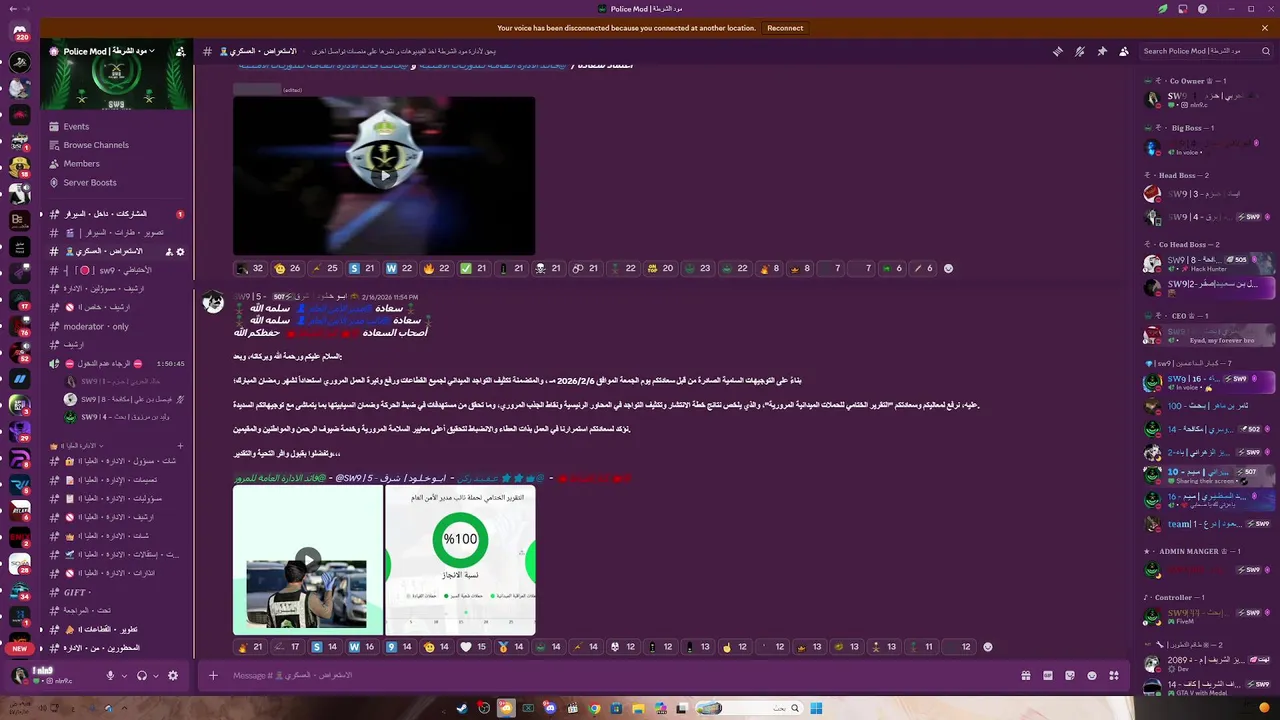
Task: Click create invite icon on الاستعراض channel
Action: point(169,252)
